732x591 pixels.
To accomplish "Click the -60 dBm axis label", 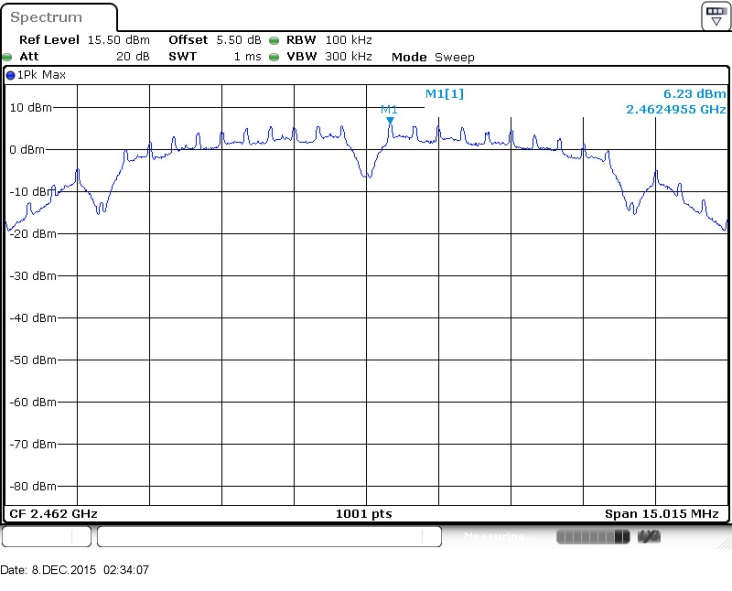I will tap(33, 402).
